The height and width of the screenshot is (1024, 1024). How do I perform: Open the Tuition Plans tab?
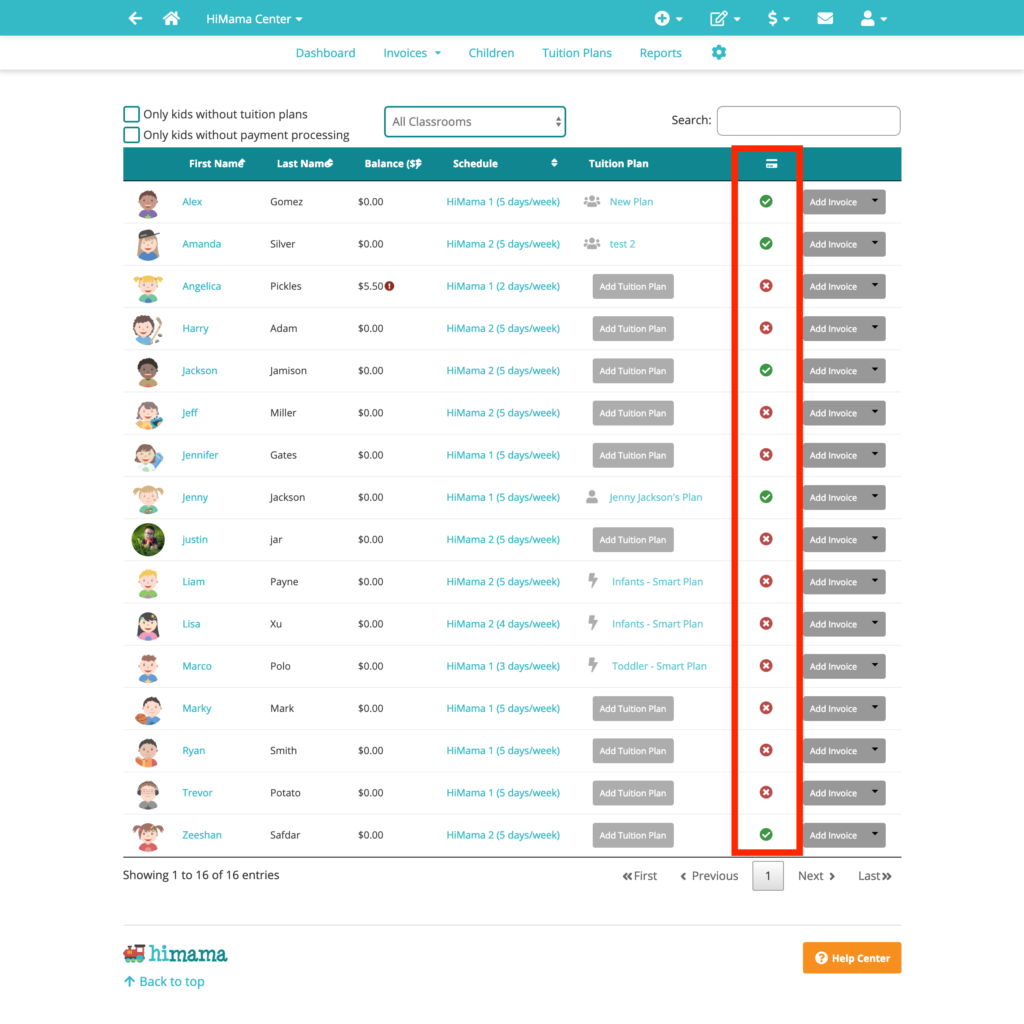tap(577, 53)
